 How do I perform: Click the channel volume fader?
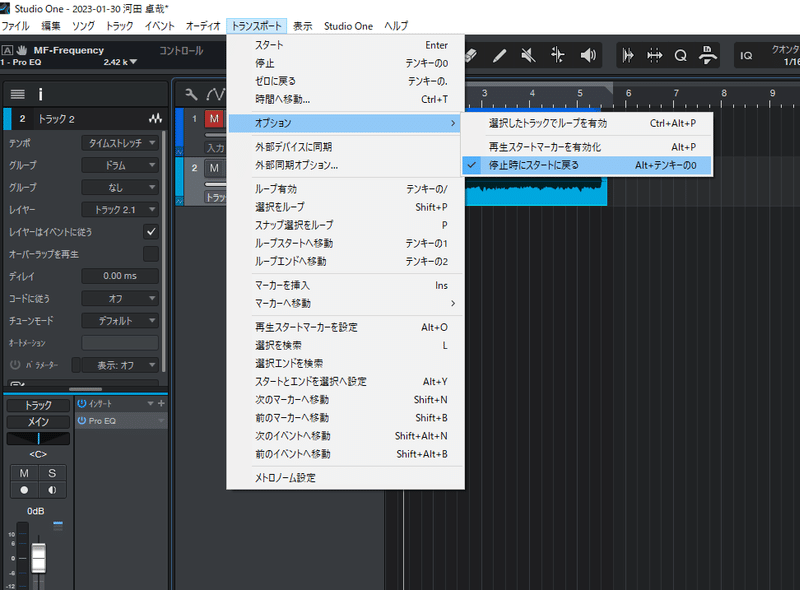(x=39, y=558)
